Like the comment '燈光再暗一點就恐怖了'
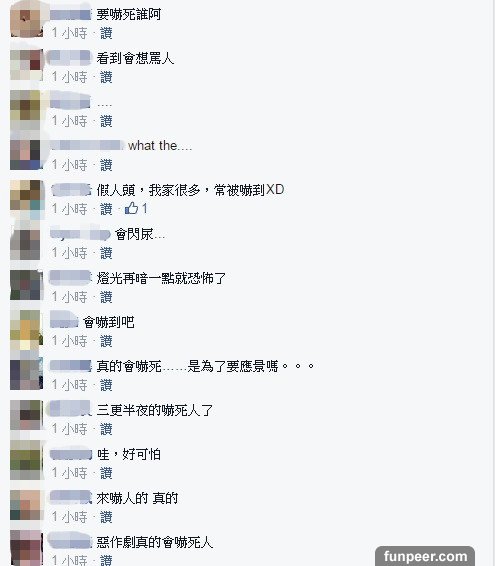This screenshot has height=566, width=495. [x=106, y=297]
